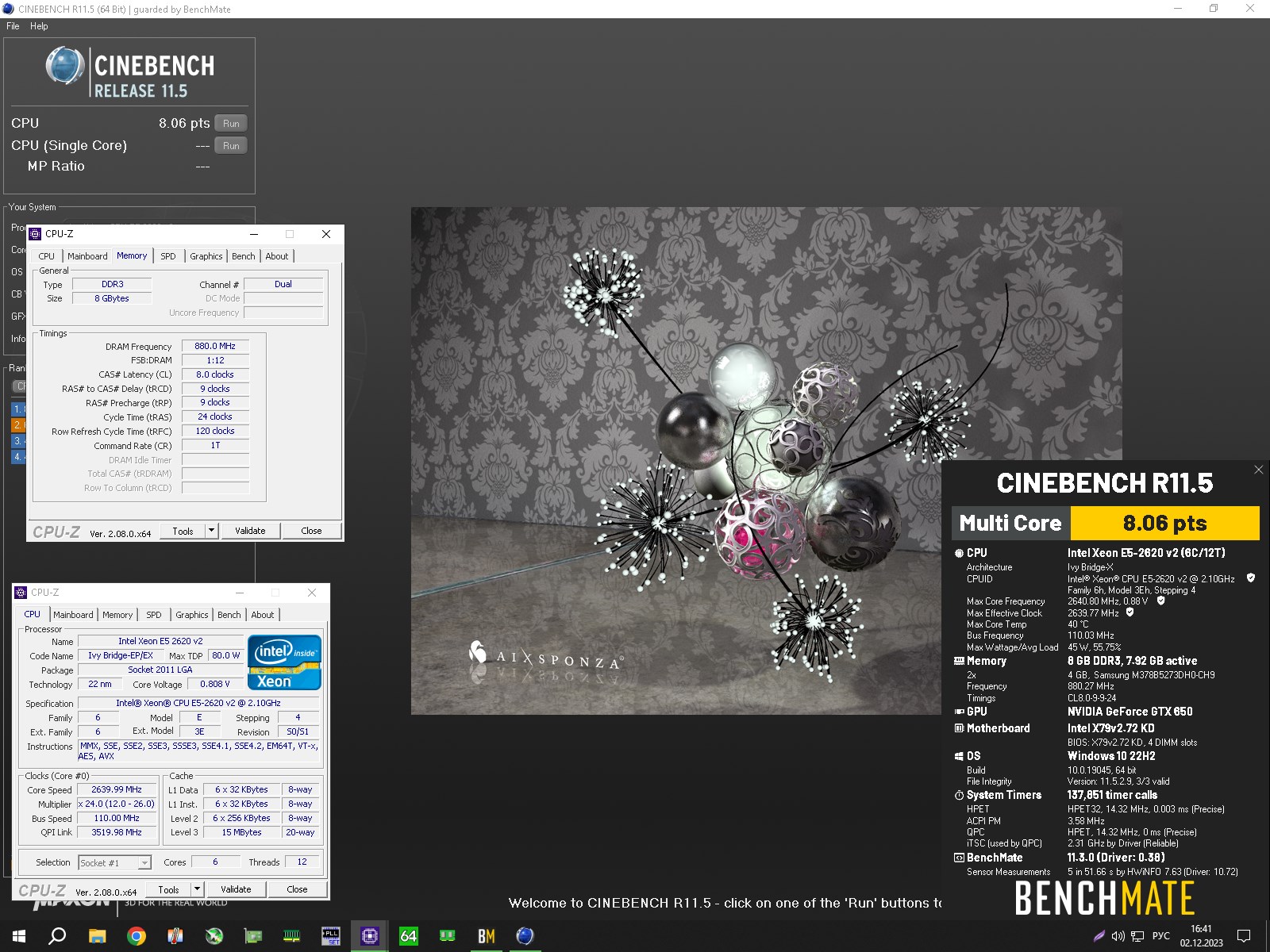Image resolution: width=1270 pixels, height=952 pixels.
Task: Click Tools button in upper CPU-Z window
Action: click(x=183, y=531)
